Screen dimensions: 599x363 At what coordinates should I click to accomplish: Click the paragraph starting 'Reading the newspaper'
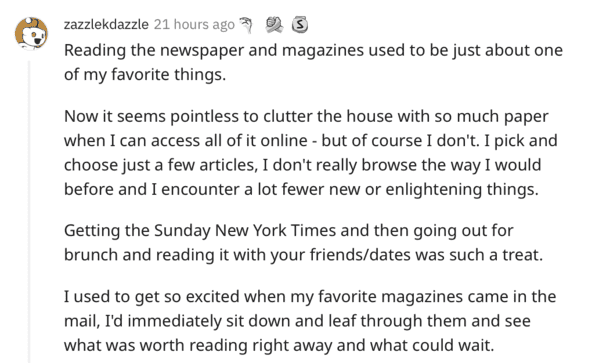313,62
